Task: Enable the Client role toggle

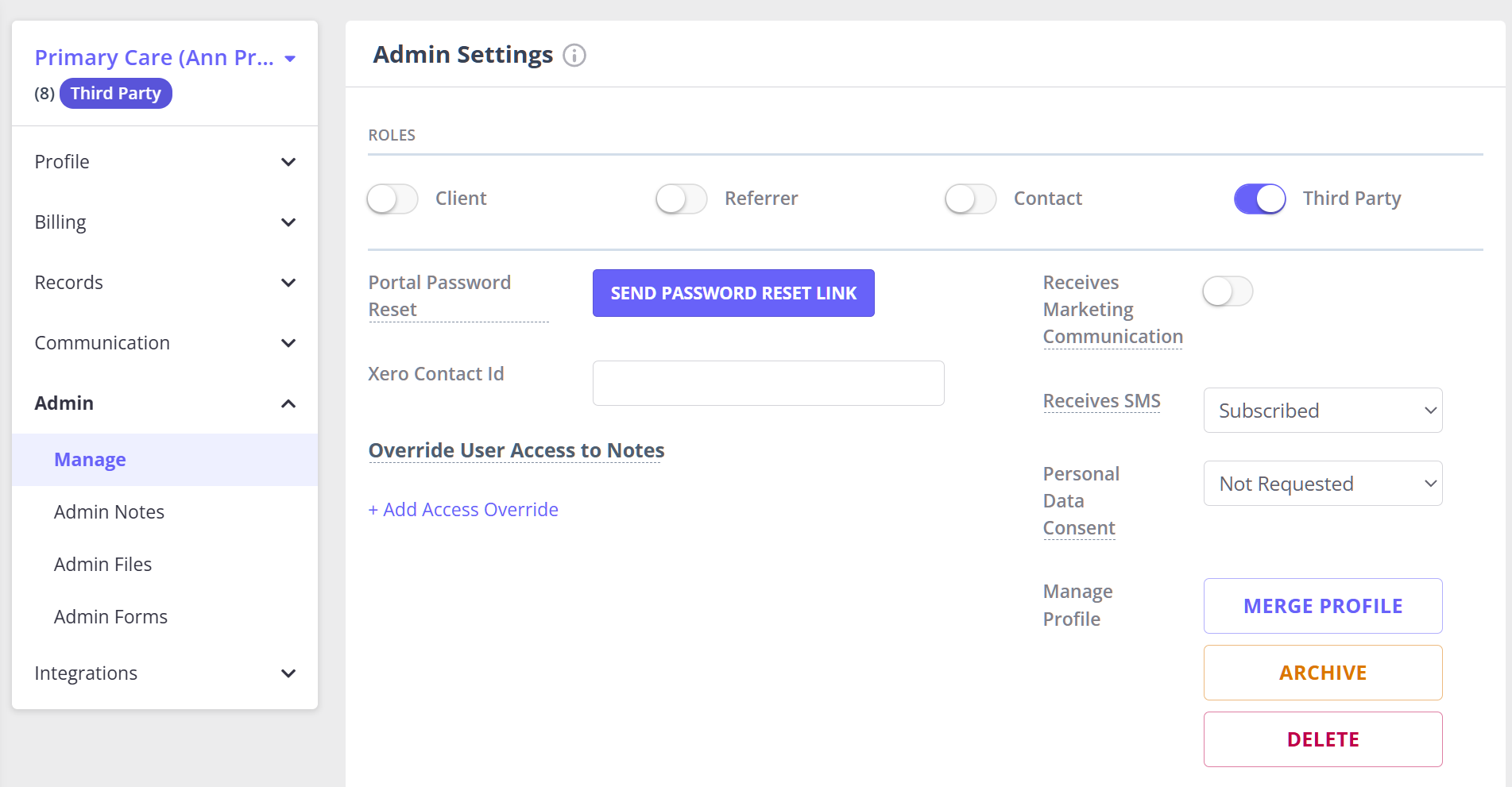Action: [x=393, y=199]
